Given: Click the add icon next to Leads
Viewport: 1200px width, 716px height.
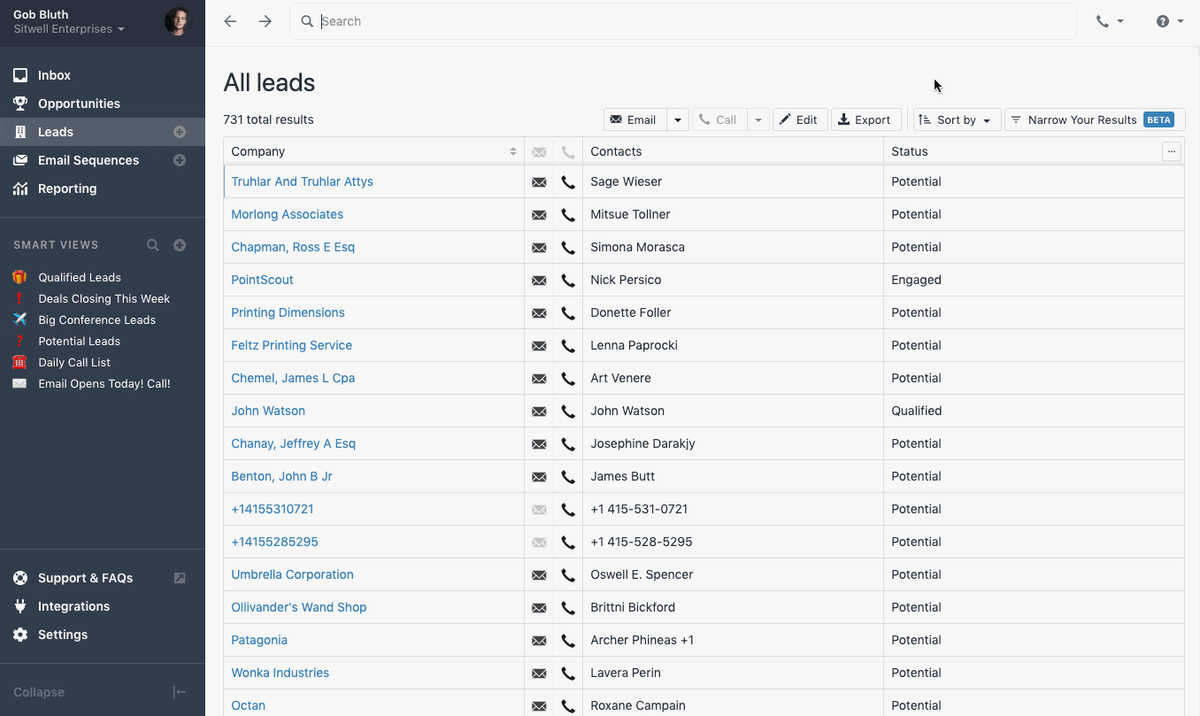Looking at the screenshot, I should pyautogui.click(x=180, y=132).
